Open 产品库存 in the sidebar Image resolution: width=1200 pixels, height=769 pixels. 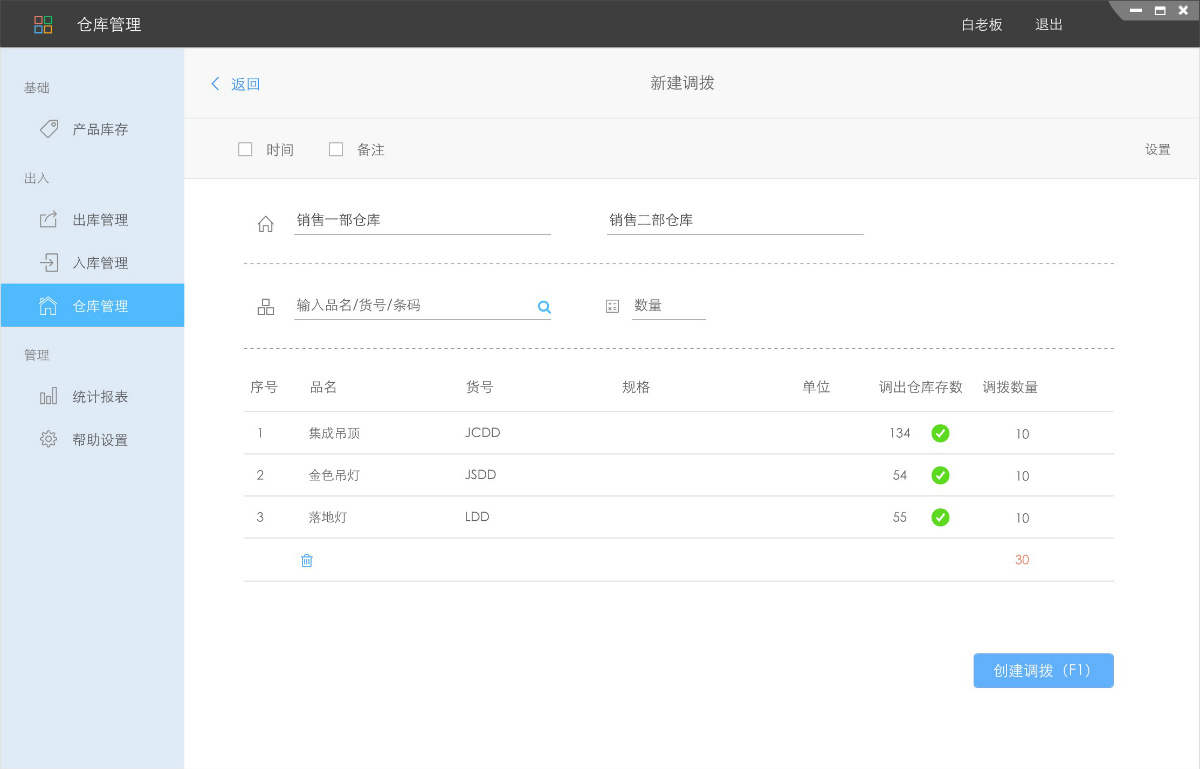pos(92,129)
